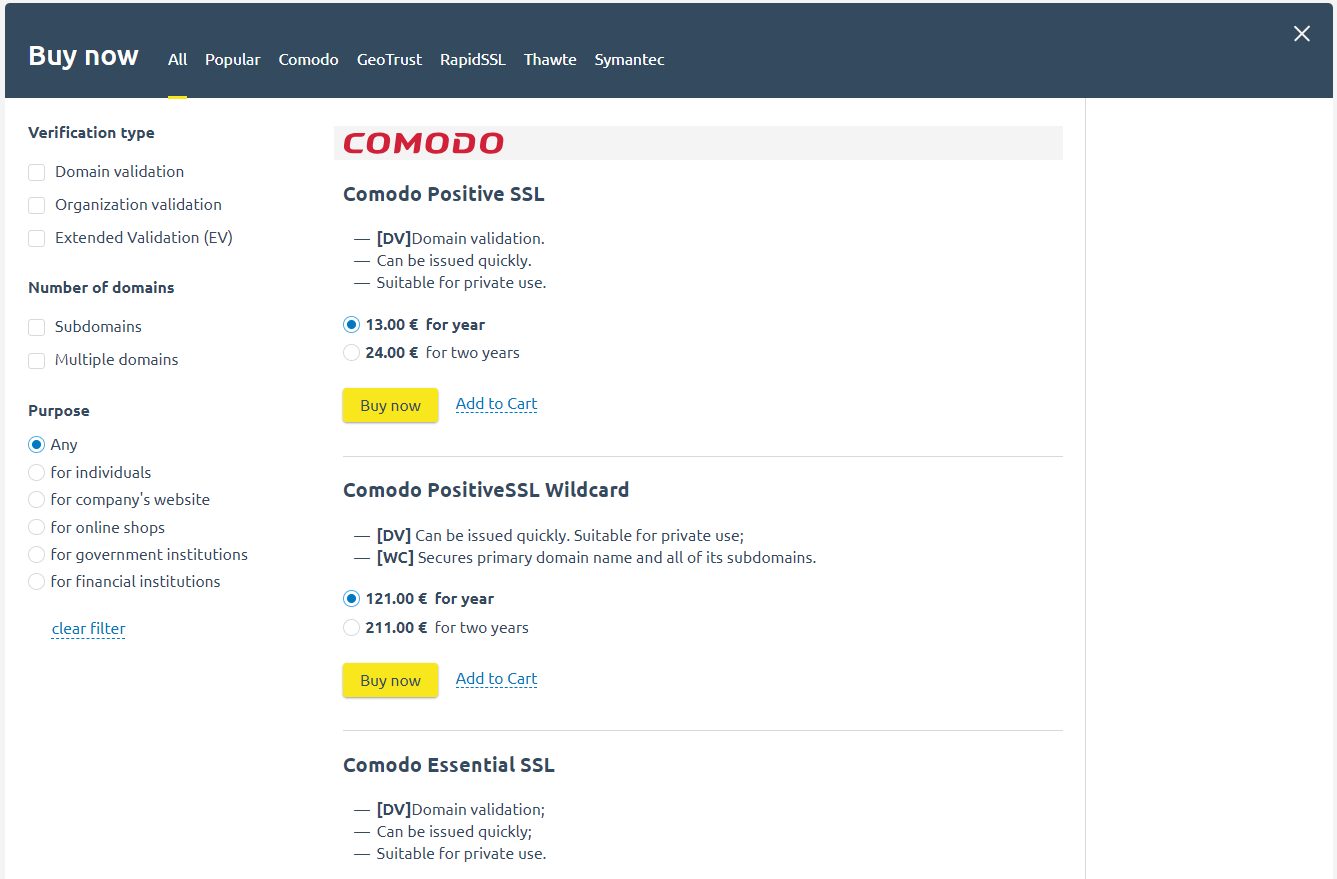Close the Buy now dialog
The image size is (1337, 879).
1301,34
